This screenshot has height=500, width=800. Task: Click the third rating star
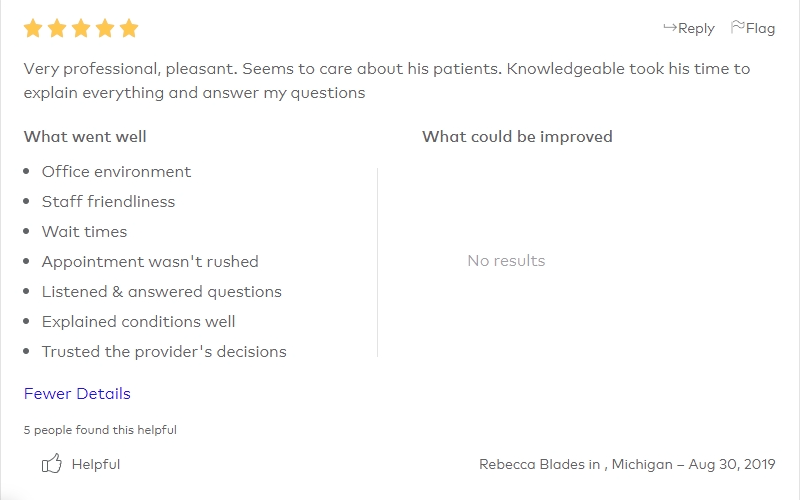tap(81, 28)
